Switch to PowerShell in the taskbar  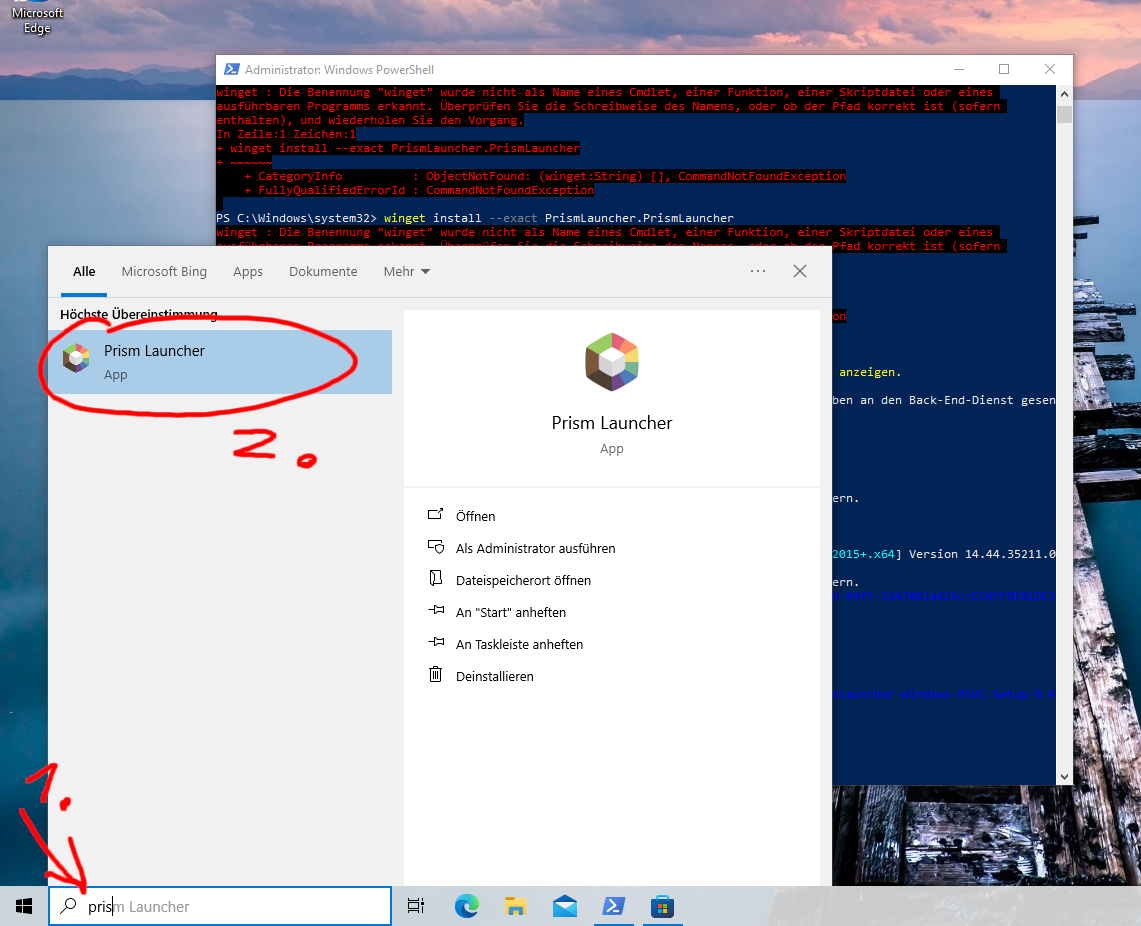[x=613, y=906]
